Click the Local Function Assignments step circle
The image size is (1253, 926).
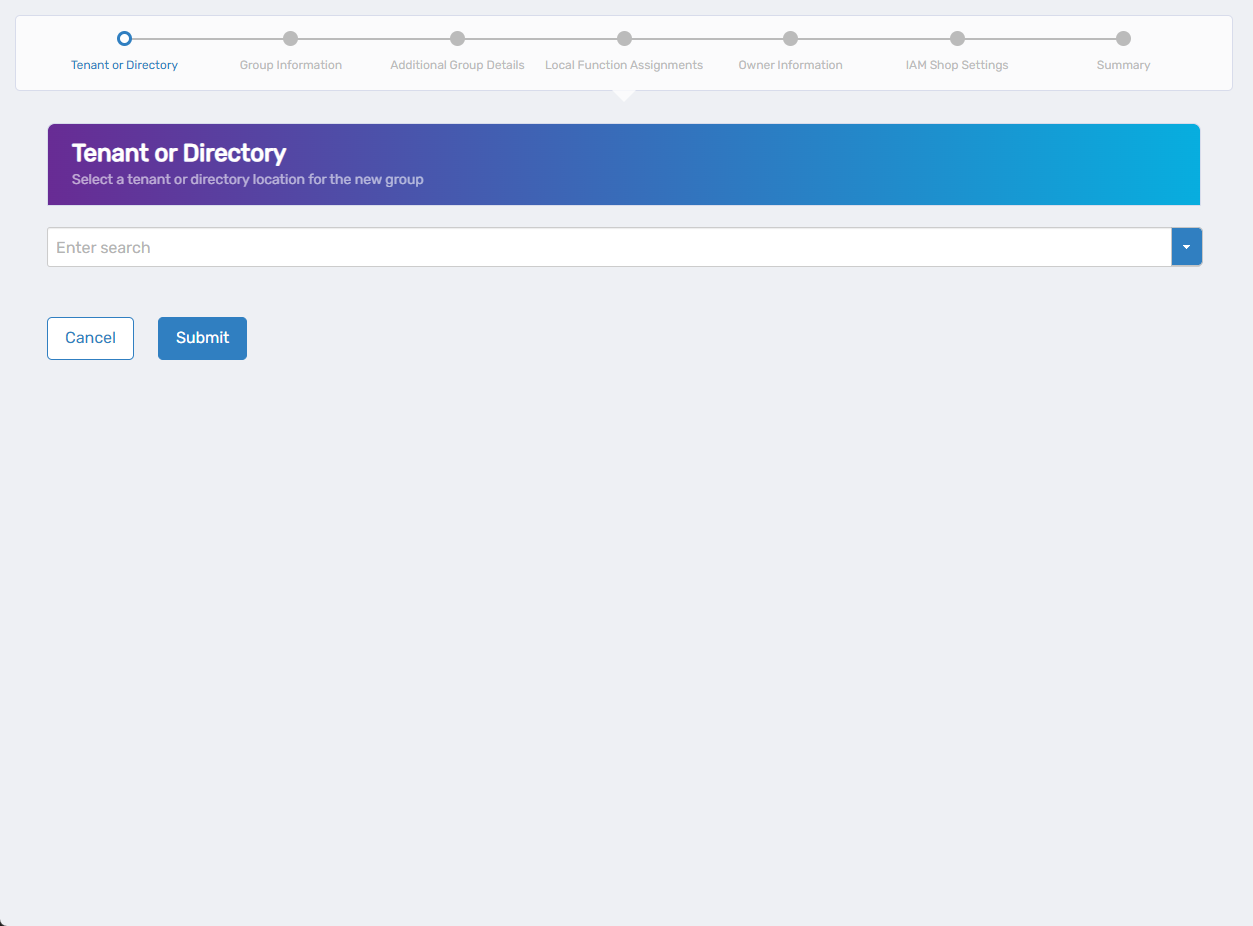624,38
